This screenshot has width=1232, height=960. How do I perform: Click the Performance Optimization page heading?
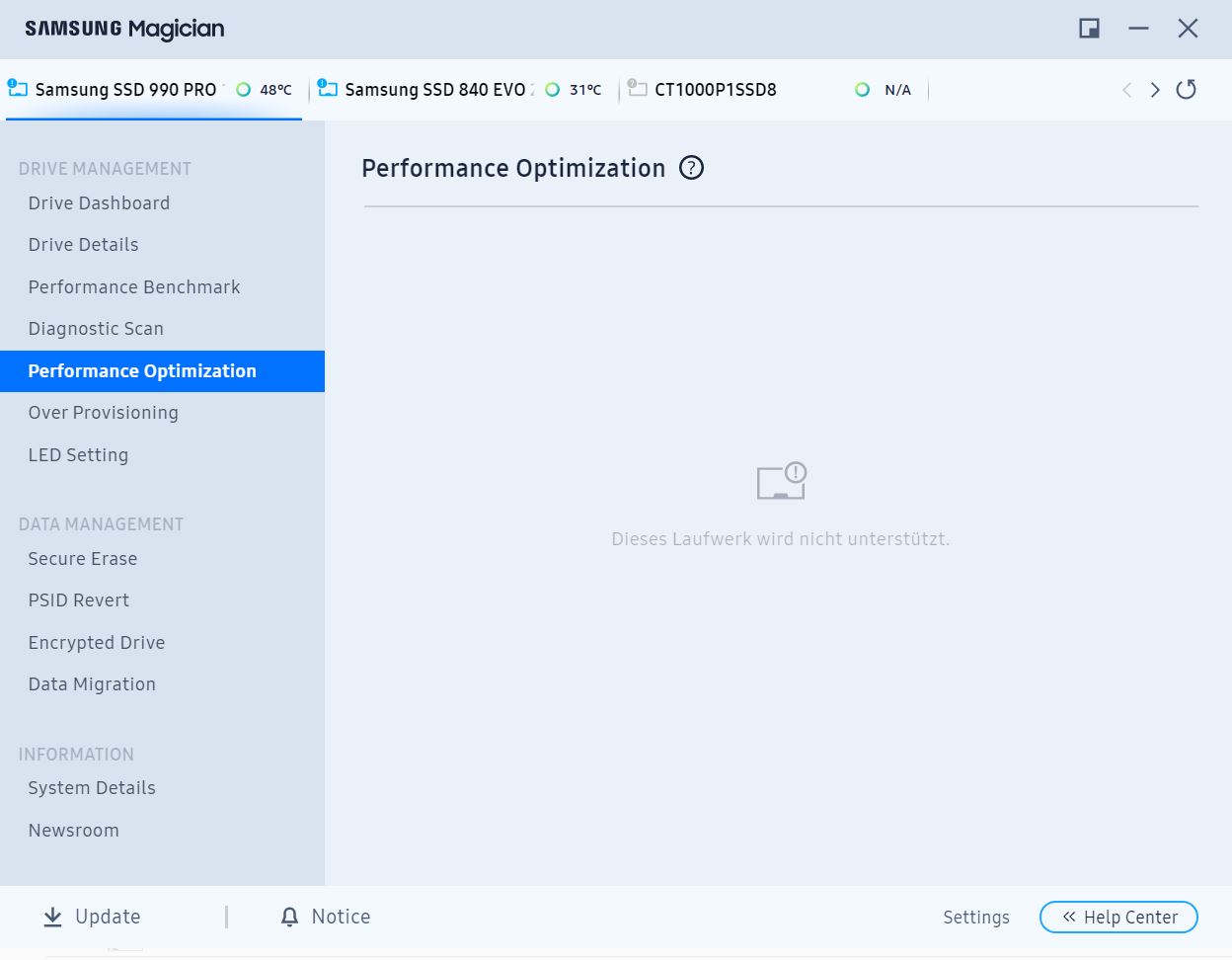(513, 169)
